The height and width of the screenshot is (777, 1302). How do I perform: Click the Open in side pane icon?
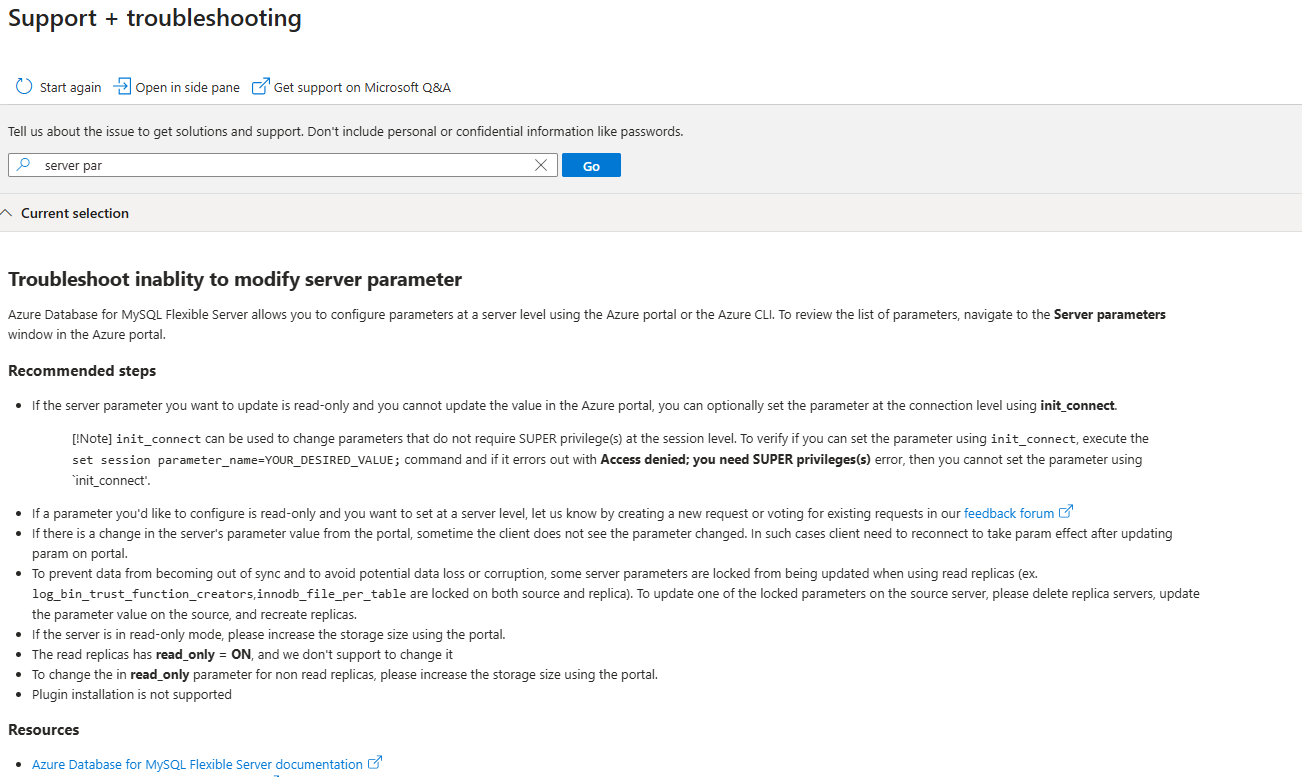coord(122,87)
